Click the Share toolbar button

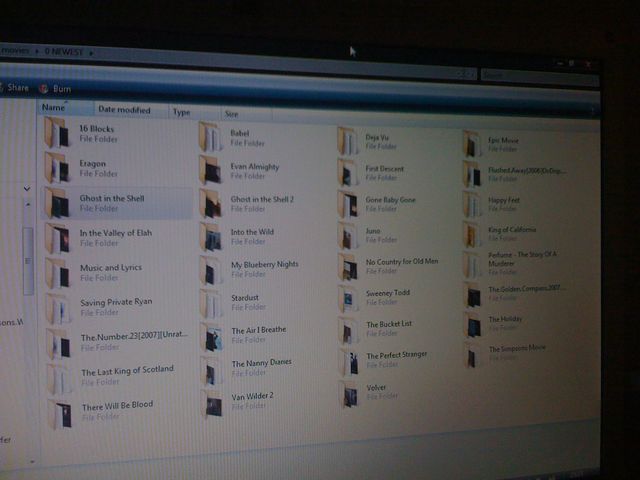(x=14, y=87)
